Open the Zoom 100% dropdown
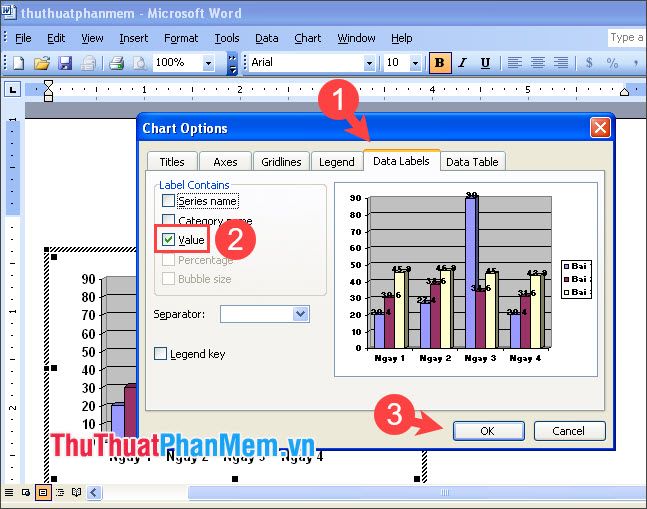The height and width of the screenshot is (509, 647). pyautogui.click(x=208, y=63)
